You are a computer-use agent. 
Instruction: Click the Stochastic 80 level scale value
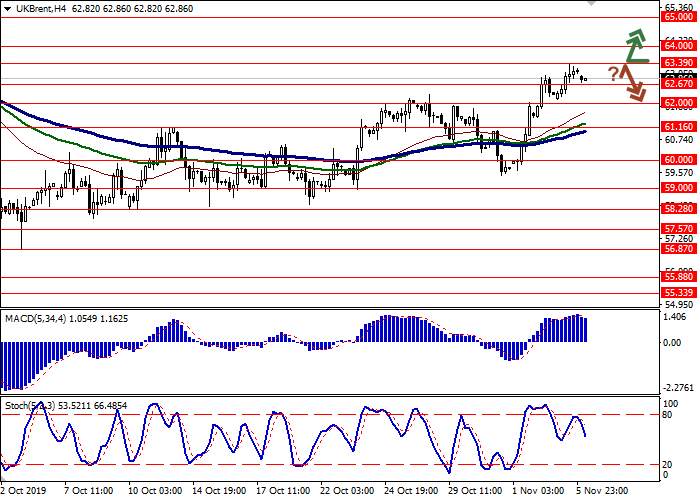point(669,414)
